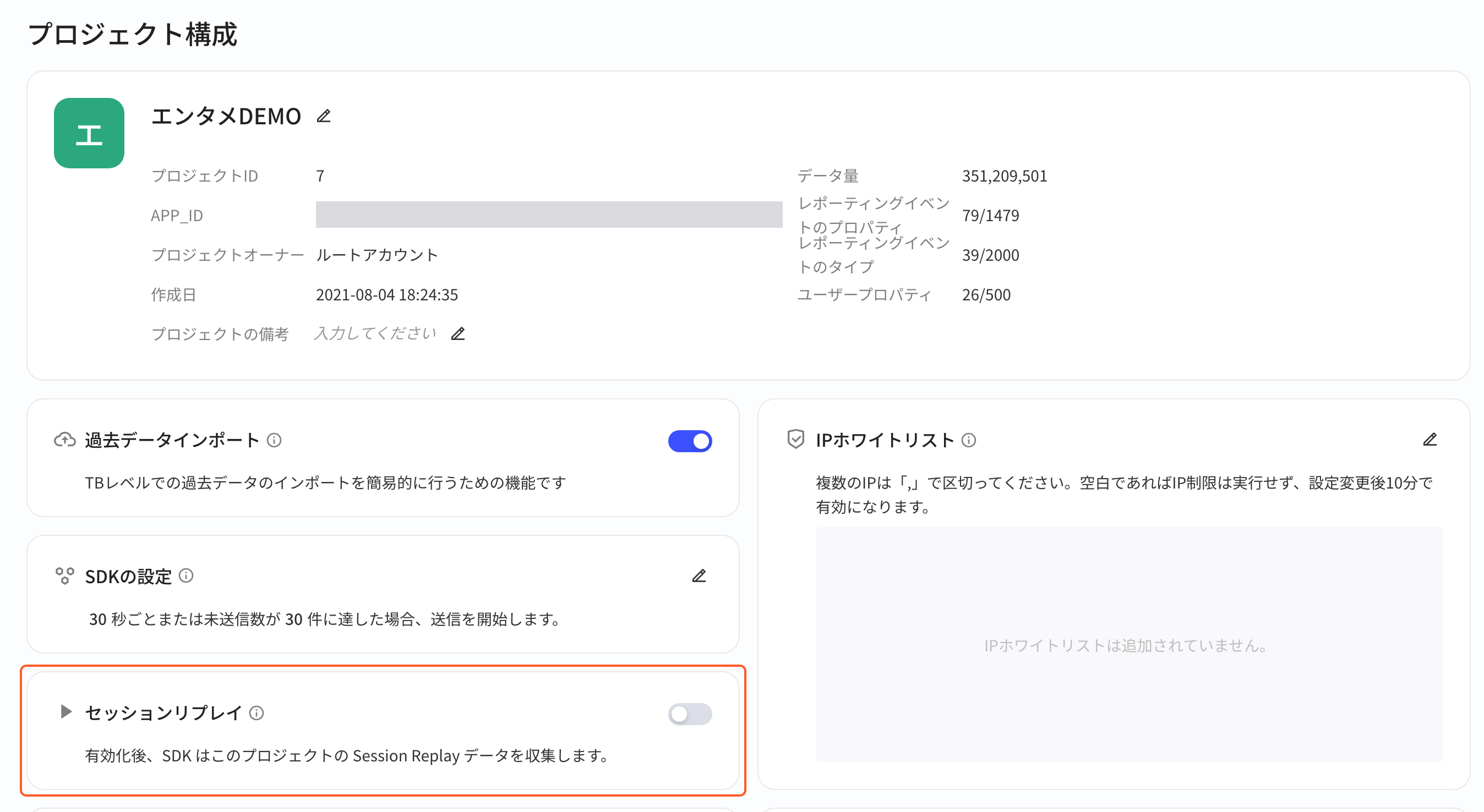This screenshot has width=1484, height=812.
Task: Open info tooltip for SDKの設定
Action: [186, 576]
